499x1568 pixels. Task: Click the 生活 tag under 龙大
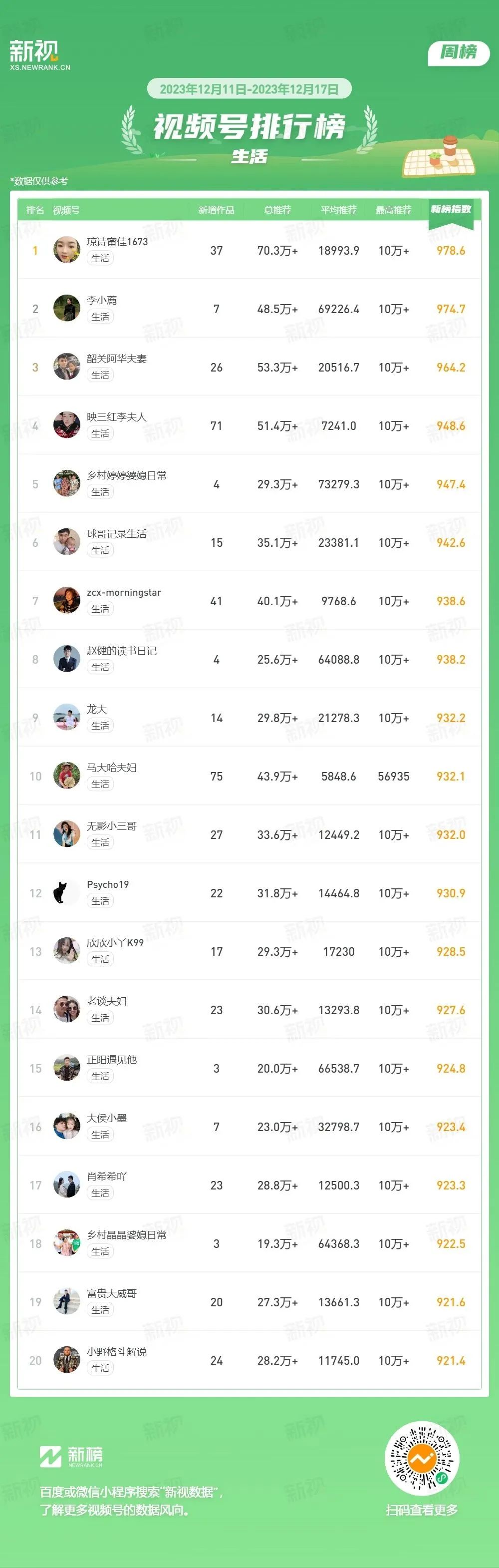(x=100, y=726)
